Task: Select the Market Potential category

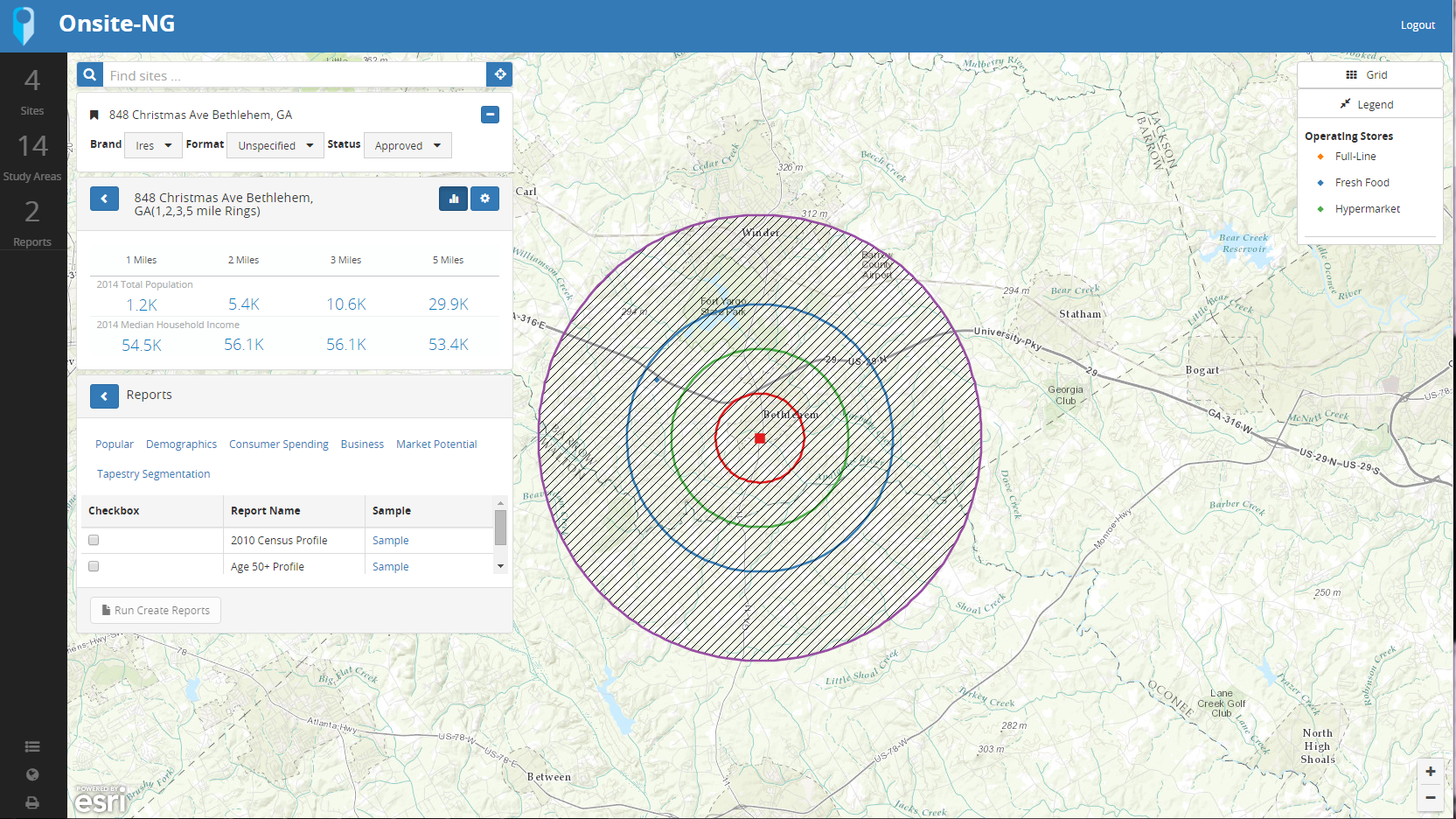Action: click(436, 444)
